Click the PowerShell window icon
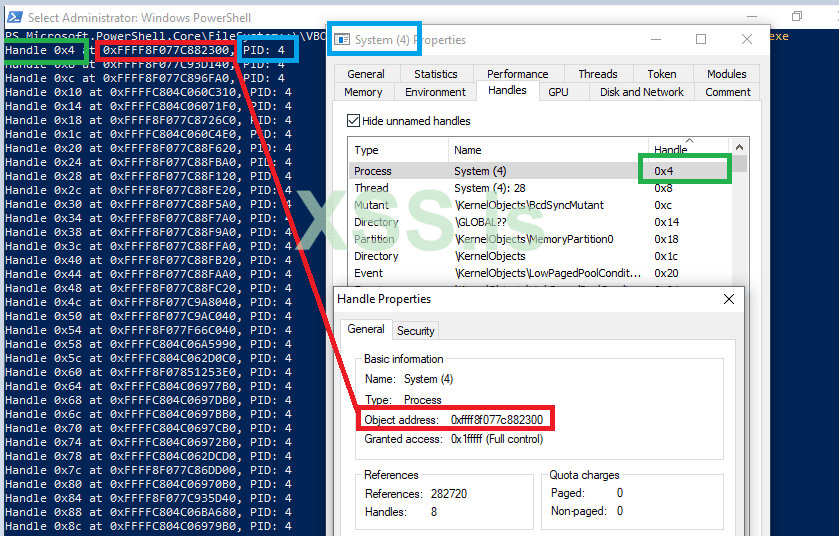Screen dimensions: 839x536 pyautogui.click(x=14, y=17)
